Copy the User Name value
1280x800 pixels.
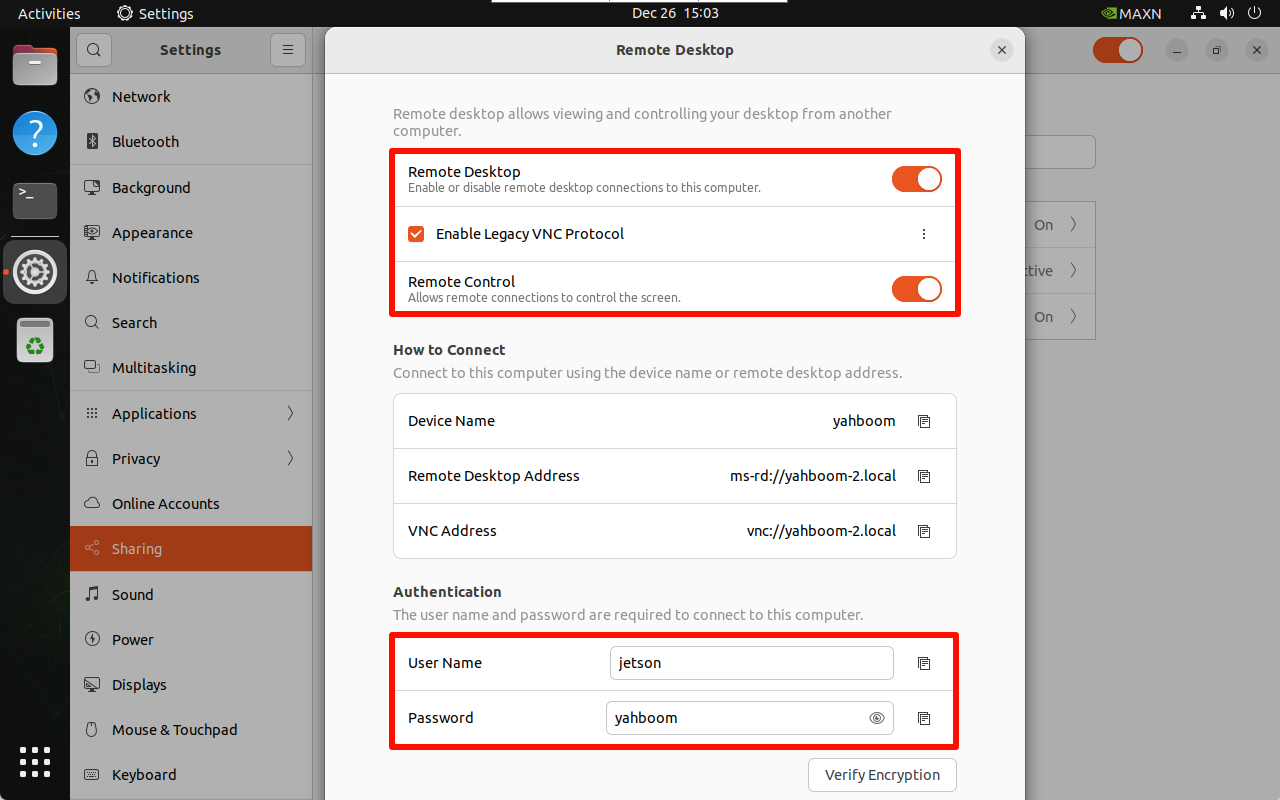[x=924, y=663]
